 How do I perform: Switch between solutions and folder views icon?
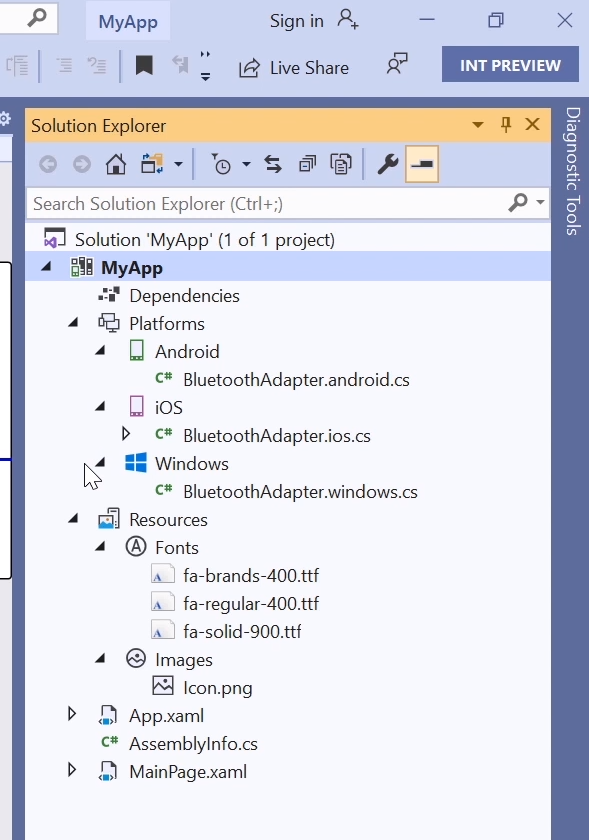click(152, 164)
